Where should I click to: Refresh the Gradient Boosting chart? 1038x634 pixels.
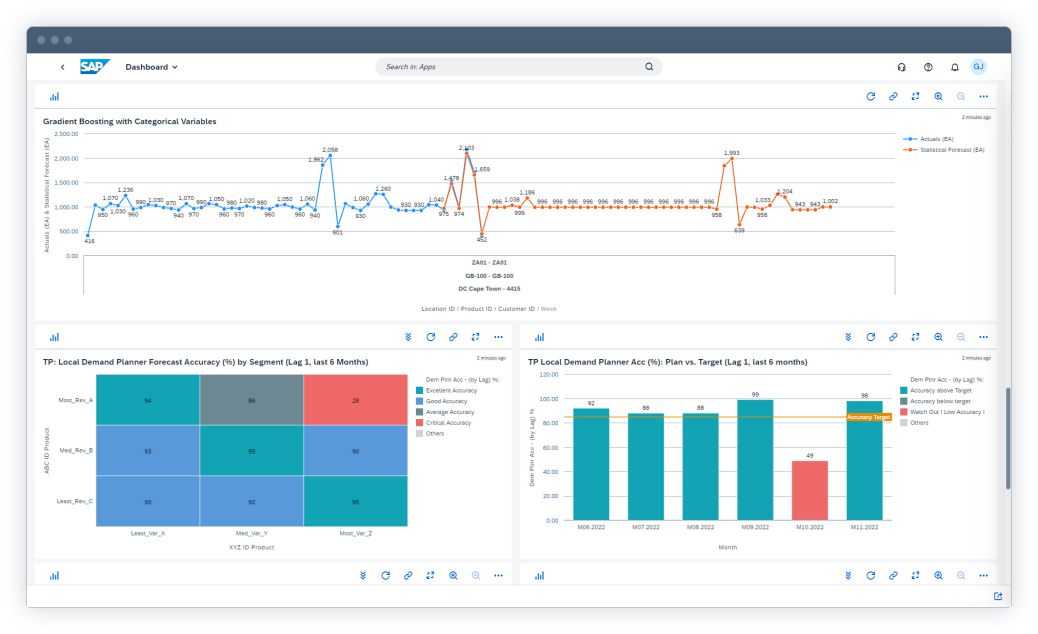pyautogui.click(x=870, y=97)
